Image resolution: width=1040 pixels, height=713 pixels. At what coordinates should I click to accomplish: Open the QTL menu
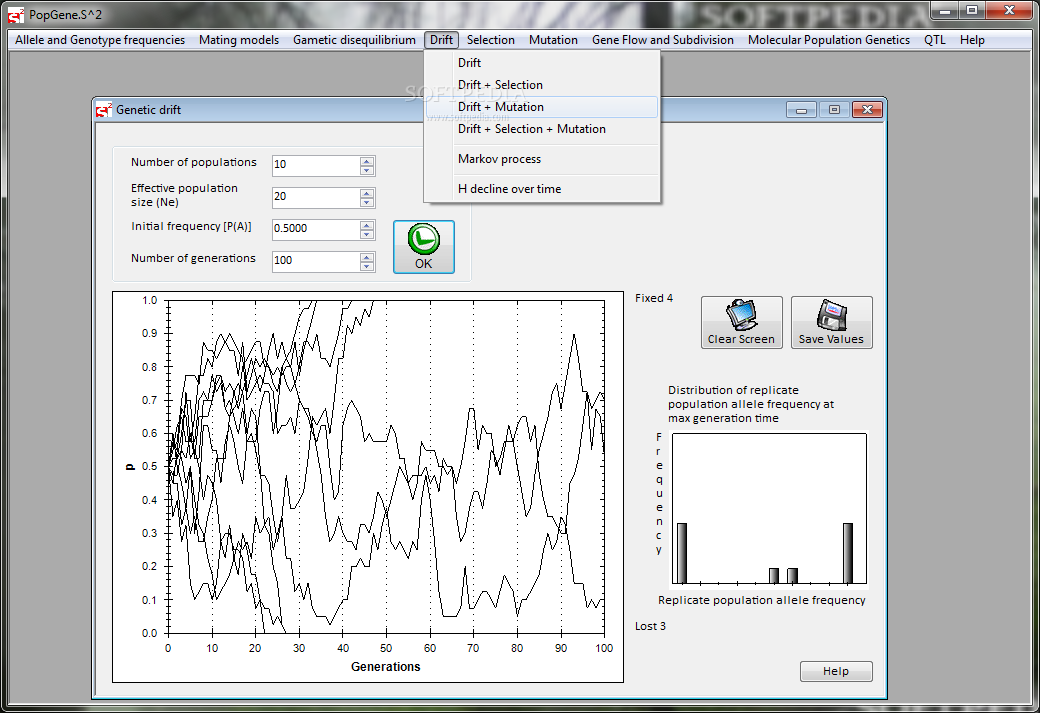point(935,40)
